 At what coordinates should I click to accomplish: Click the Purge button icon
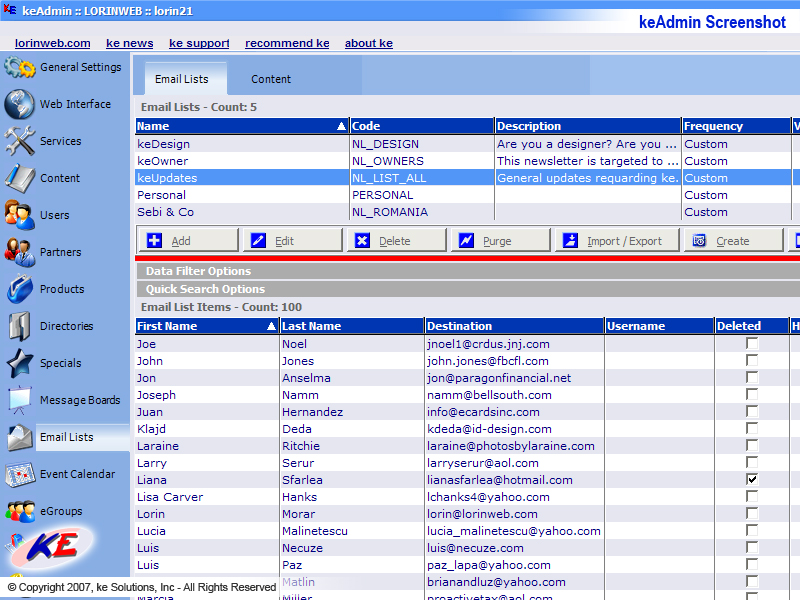(466, 240)
